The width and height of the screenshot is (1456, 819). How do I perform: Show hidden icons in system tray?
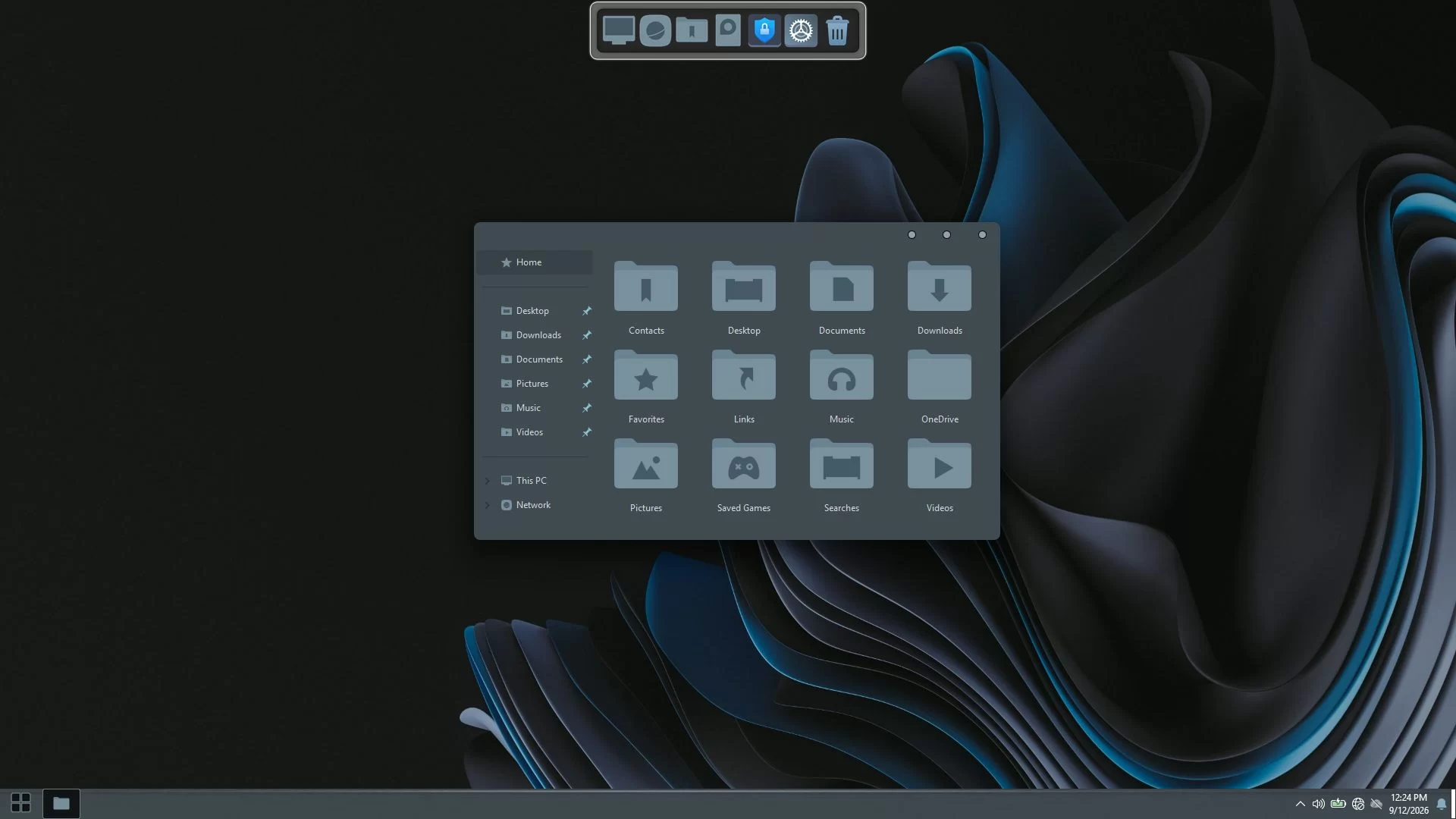point(1301,804)
